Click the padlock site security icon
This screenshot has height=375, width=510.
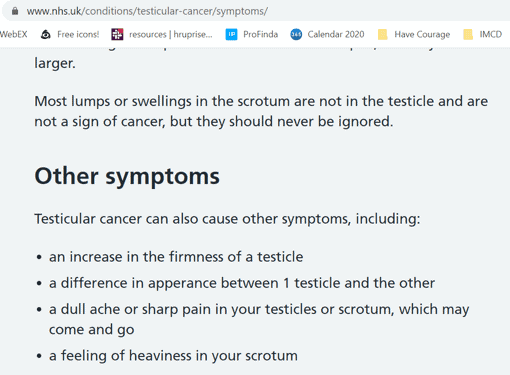pos(15,11)
